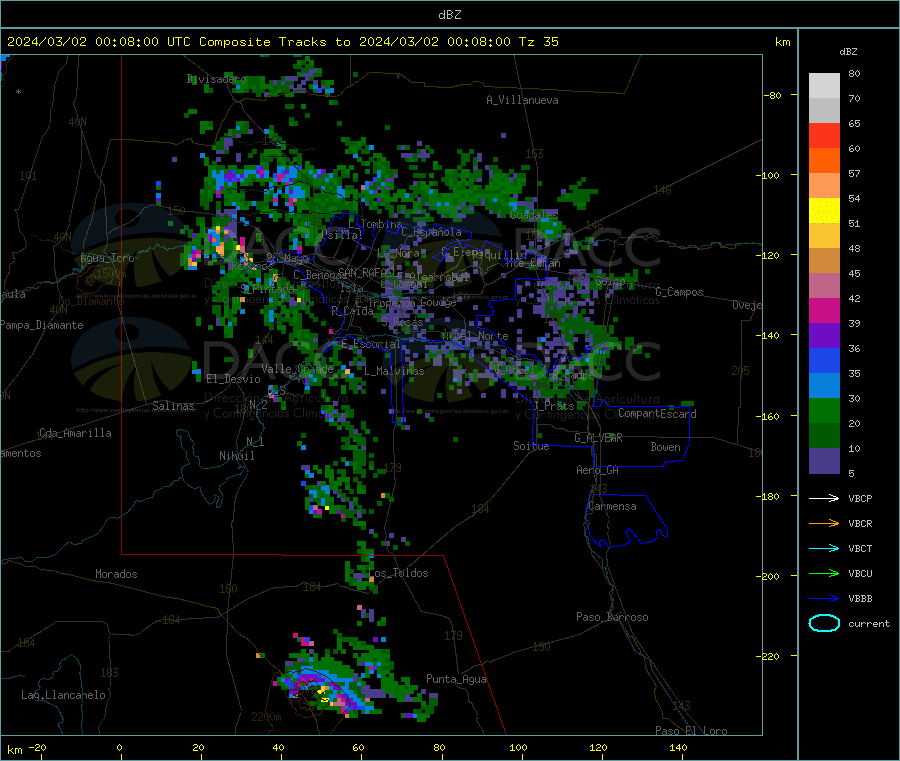Viewport: 900px width, 761px height.
Task: Click the 100 km horizontal axis tick label
Action: pos(518,747)
